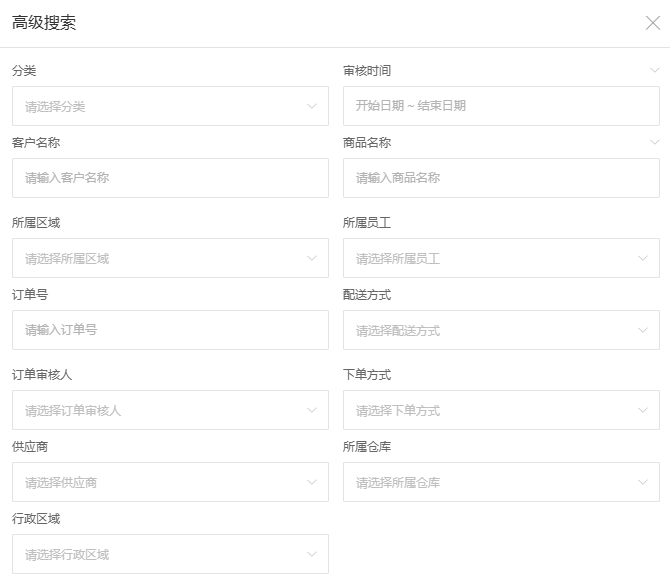
Task: Open the 请选择订单审核人 dropdown
Action: [170, 410]
